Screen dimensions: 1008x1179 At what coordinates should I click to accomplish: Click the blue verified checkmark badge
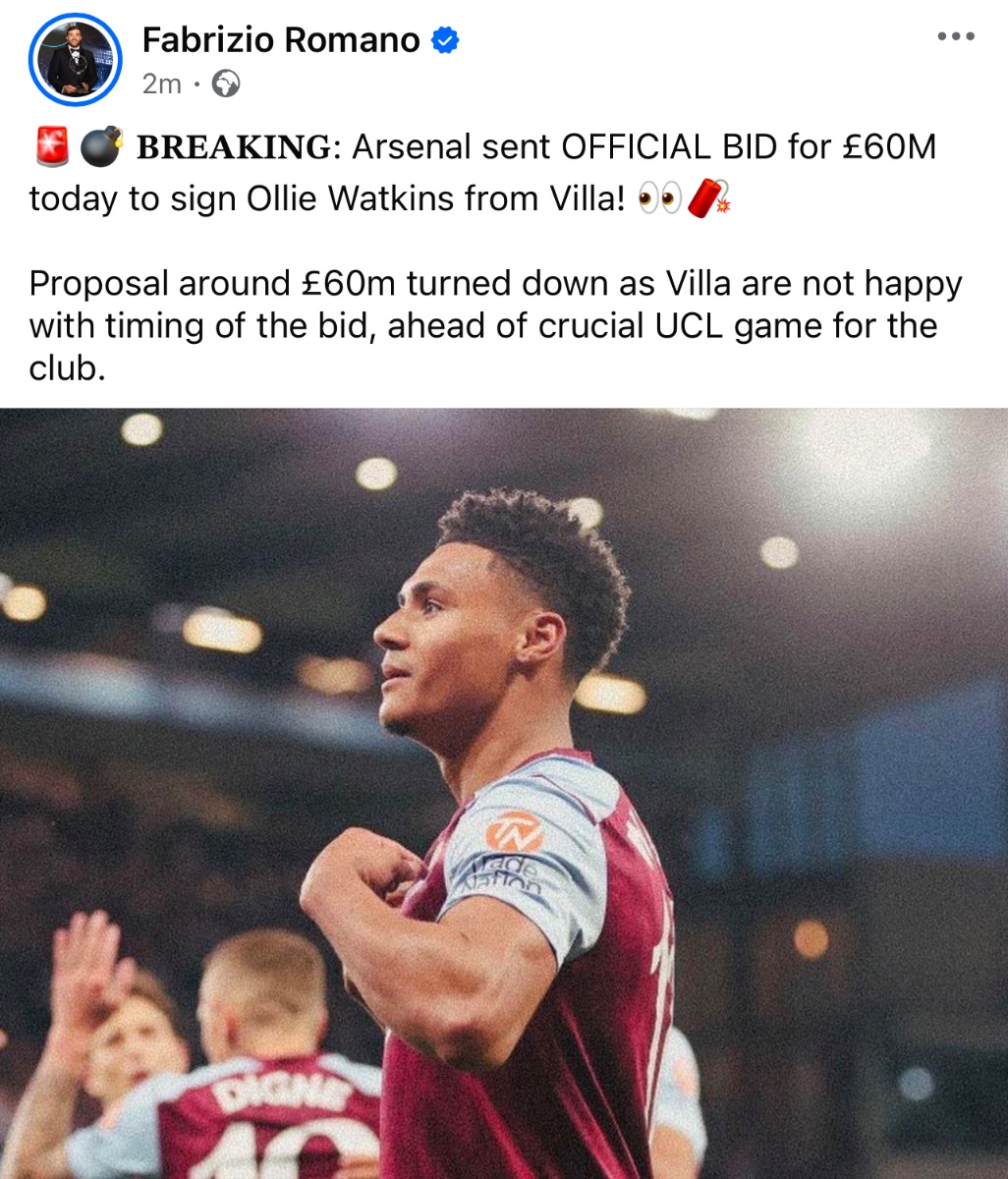pyautogui.click(x=446, y=40)
